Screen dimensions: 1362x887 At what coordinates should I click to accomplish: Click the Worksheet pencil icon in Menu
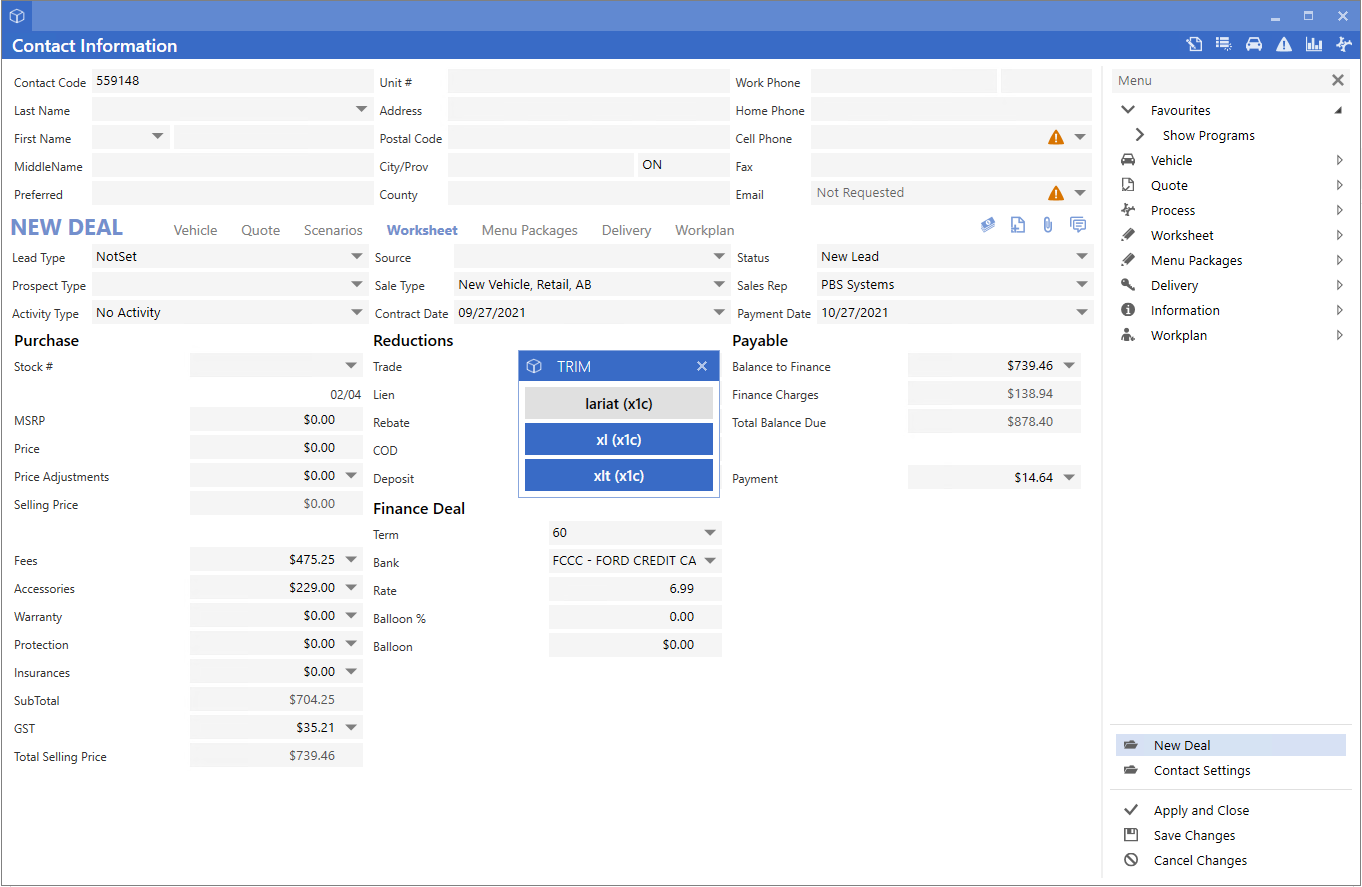click(1129, 235)
